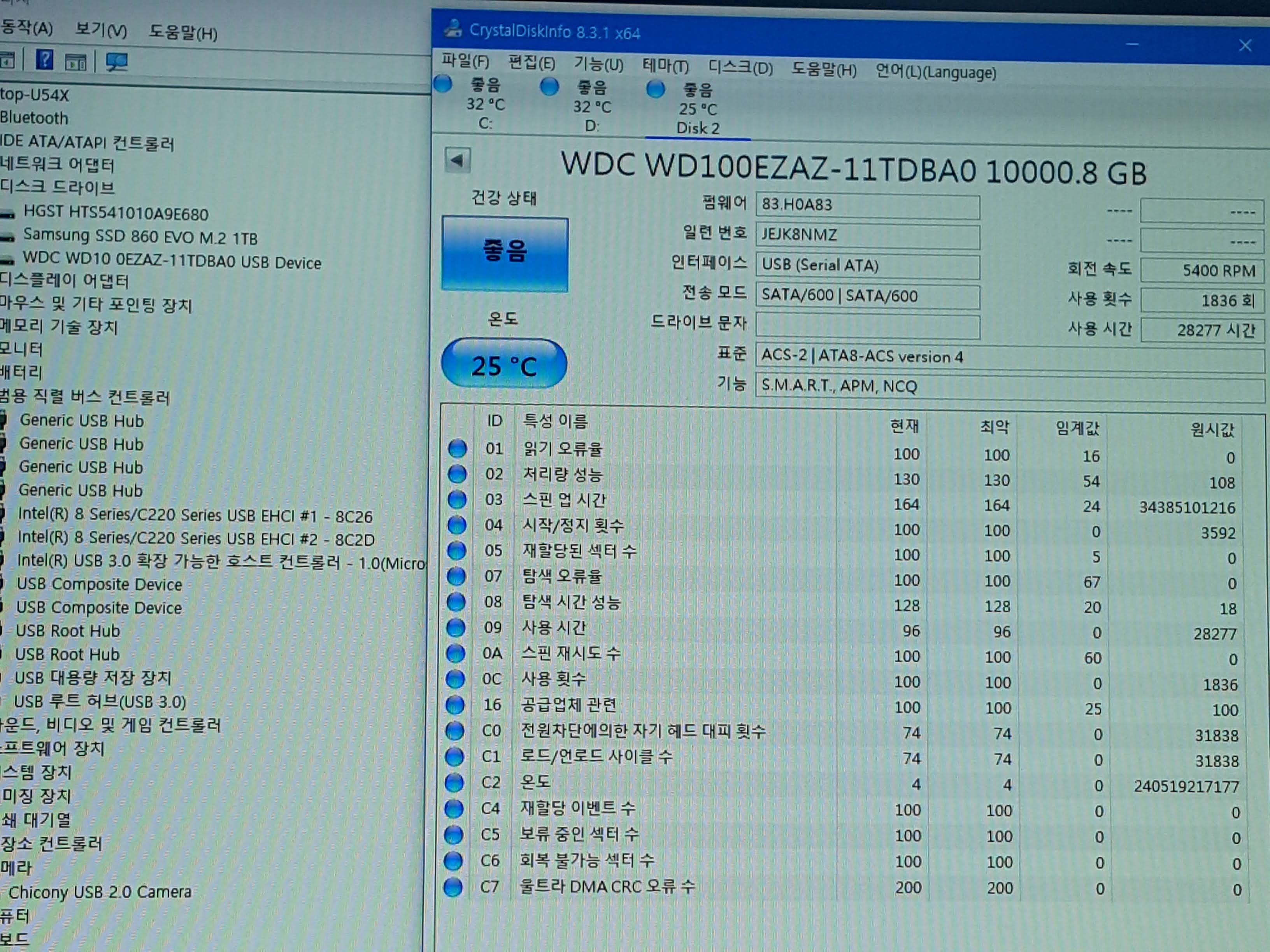This screenshot has width=1270, height=952.
Task: Click the rotation speed field 5400 RPM
Action: click(1202, 270)
